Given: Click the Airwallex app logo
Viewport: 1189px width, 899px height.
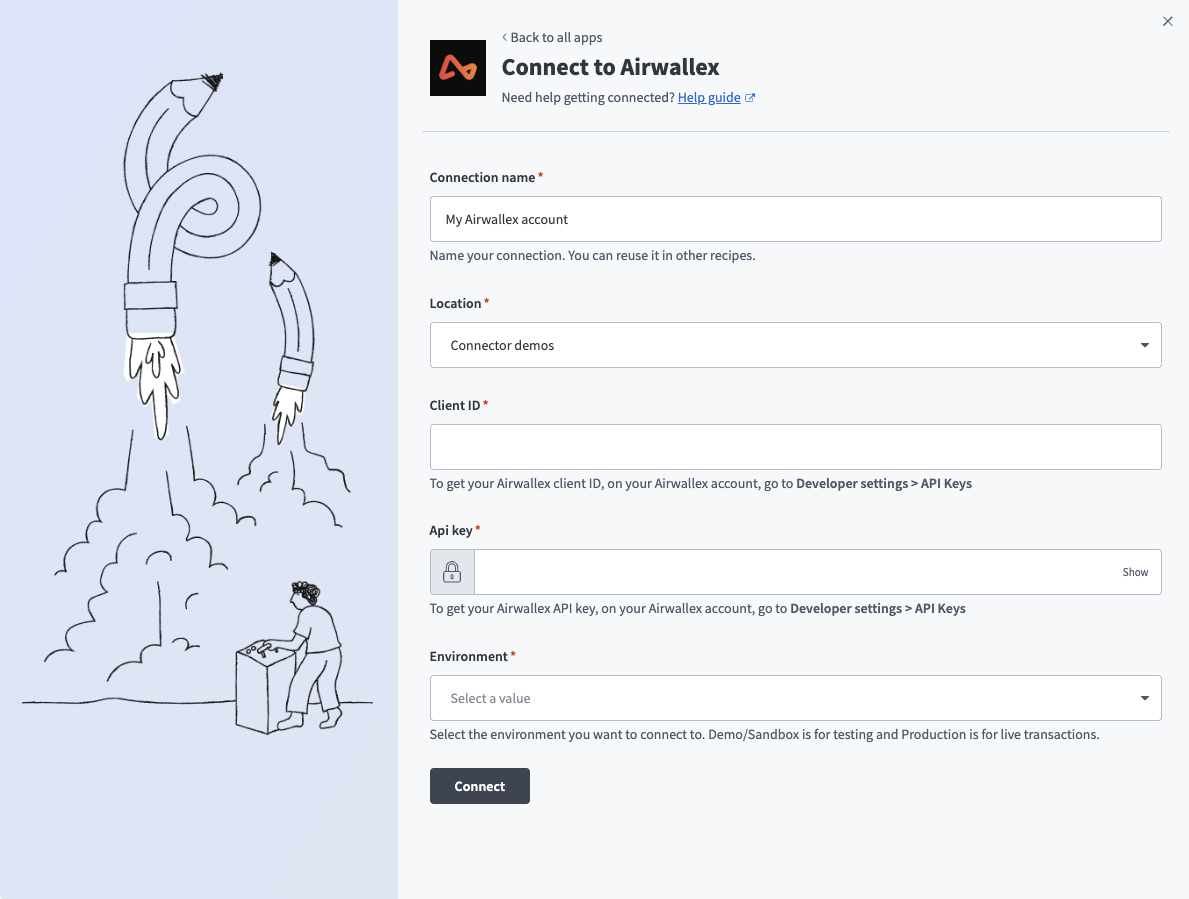Looking at the screenshot, I should coord(457,68).
